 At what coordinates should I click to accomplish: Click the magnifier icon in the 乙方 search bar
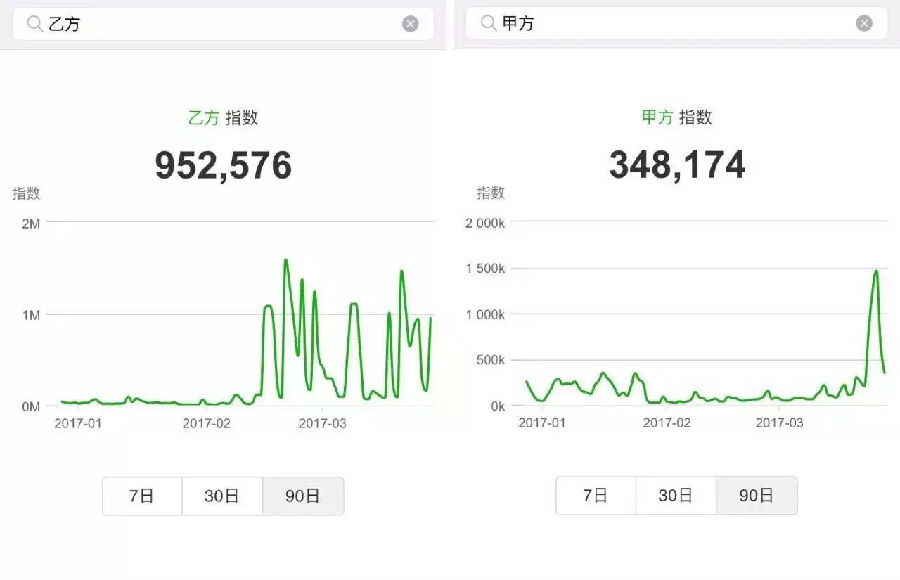tap(36, 23)
